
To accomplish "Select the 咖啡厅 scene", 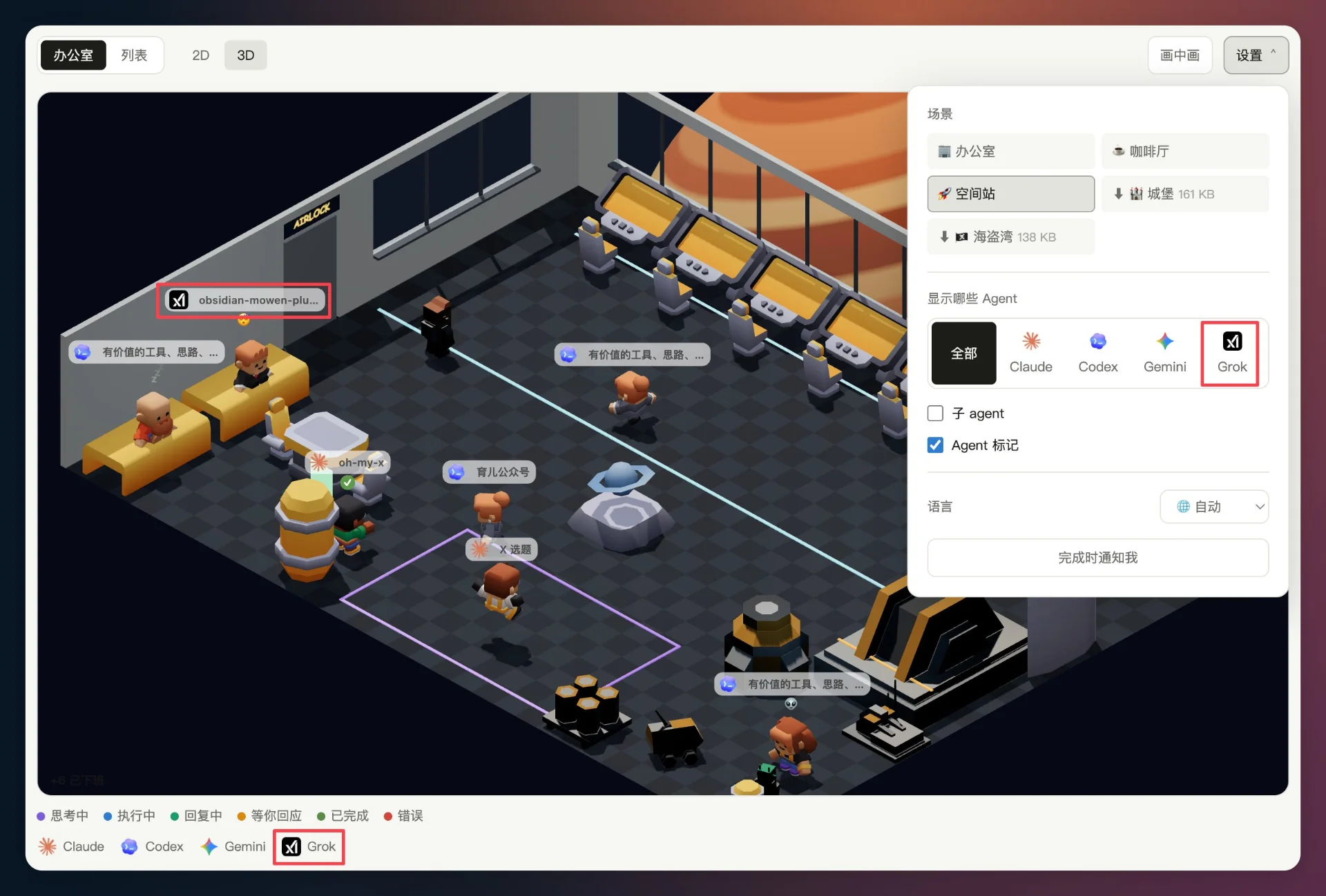I will point(1185,151).
